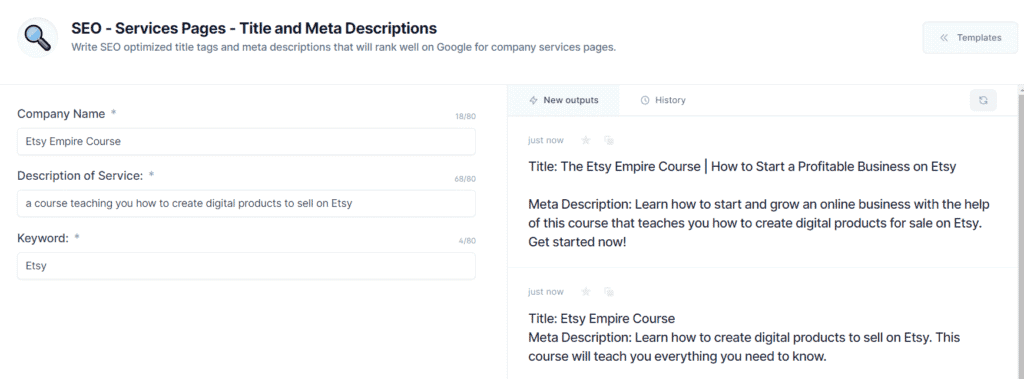This screenshot has width=1024, height=379.
Task: Click the SEO Services Pages page heading
Action: click(x=254, y=28)
